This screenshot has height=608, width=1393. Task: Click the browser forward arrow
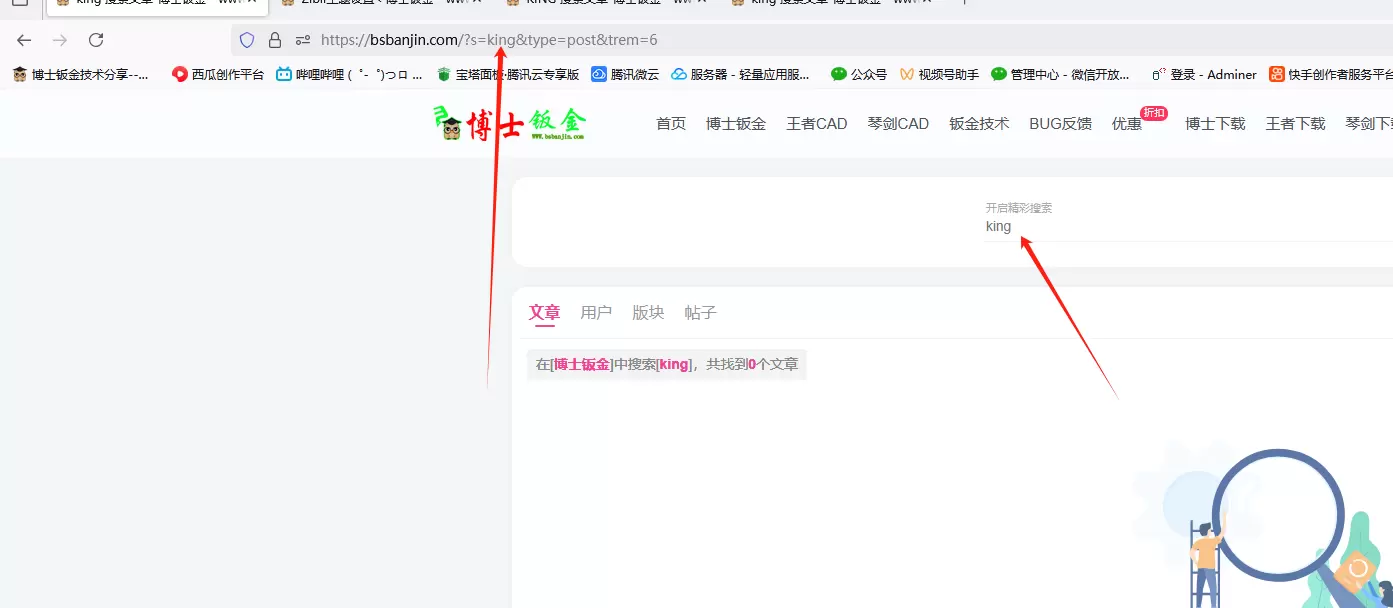tap(60, 40)
